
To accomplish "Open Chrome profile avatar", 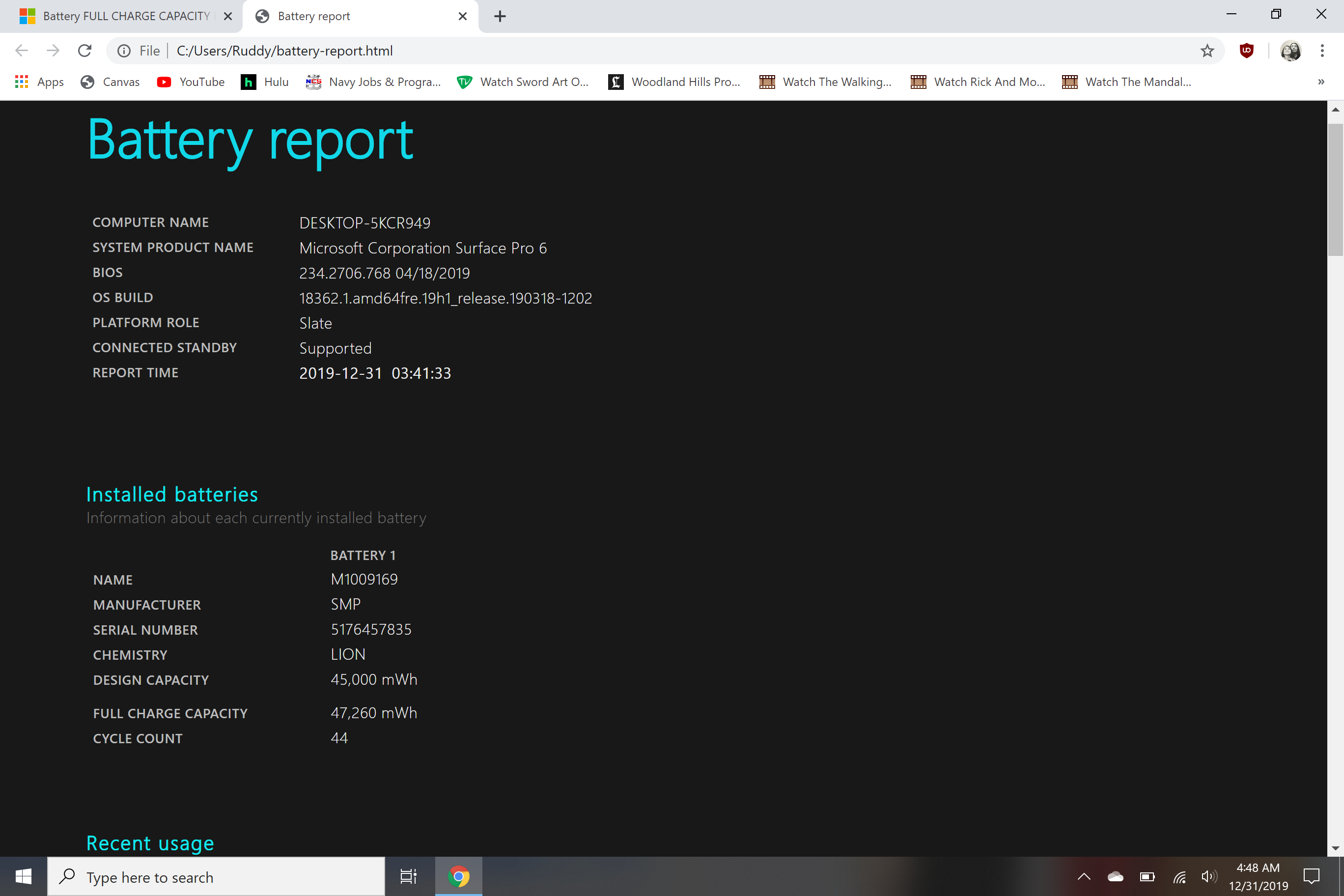I will 1290,51.
